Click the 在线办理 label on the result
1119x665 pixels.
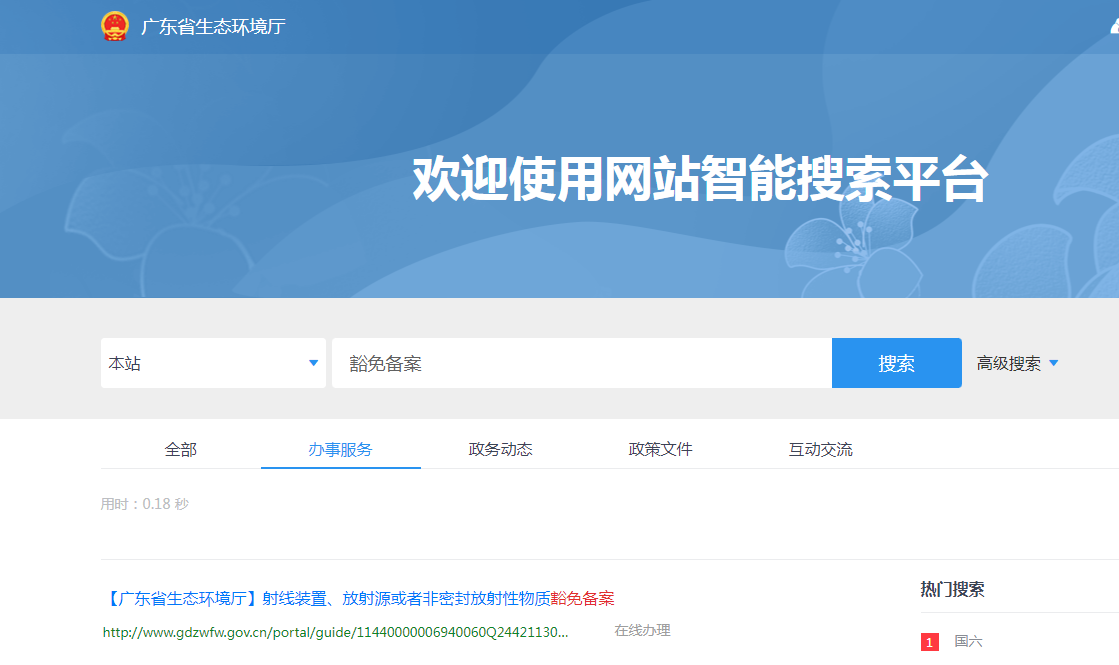[x=642, y=631]
